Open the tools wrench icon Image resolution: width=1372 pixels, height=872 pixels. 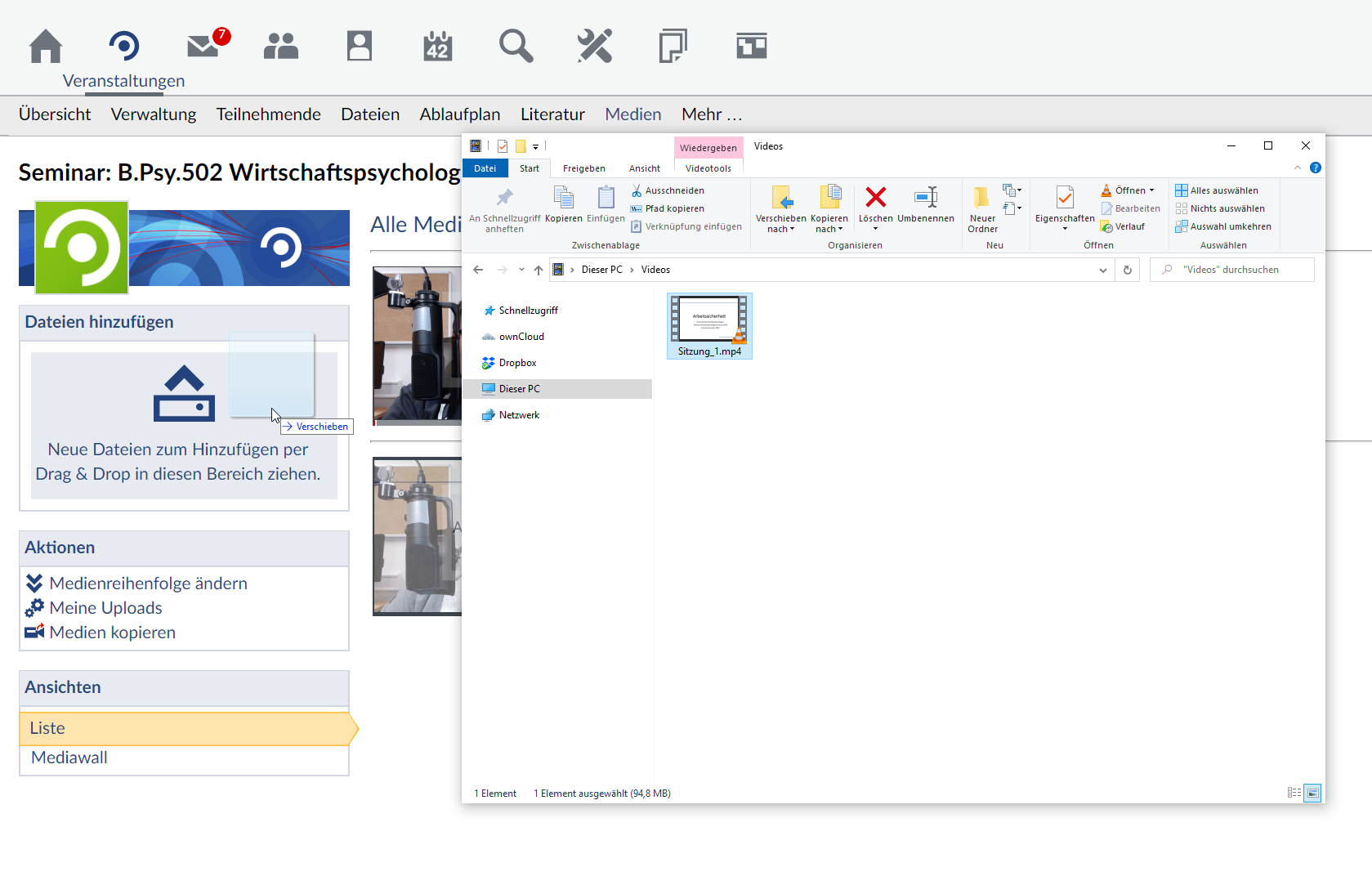pyautogui.click(x=595, y=46)
